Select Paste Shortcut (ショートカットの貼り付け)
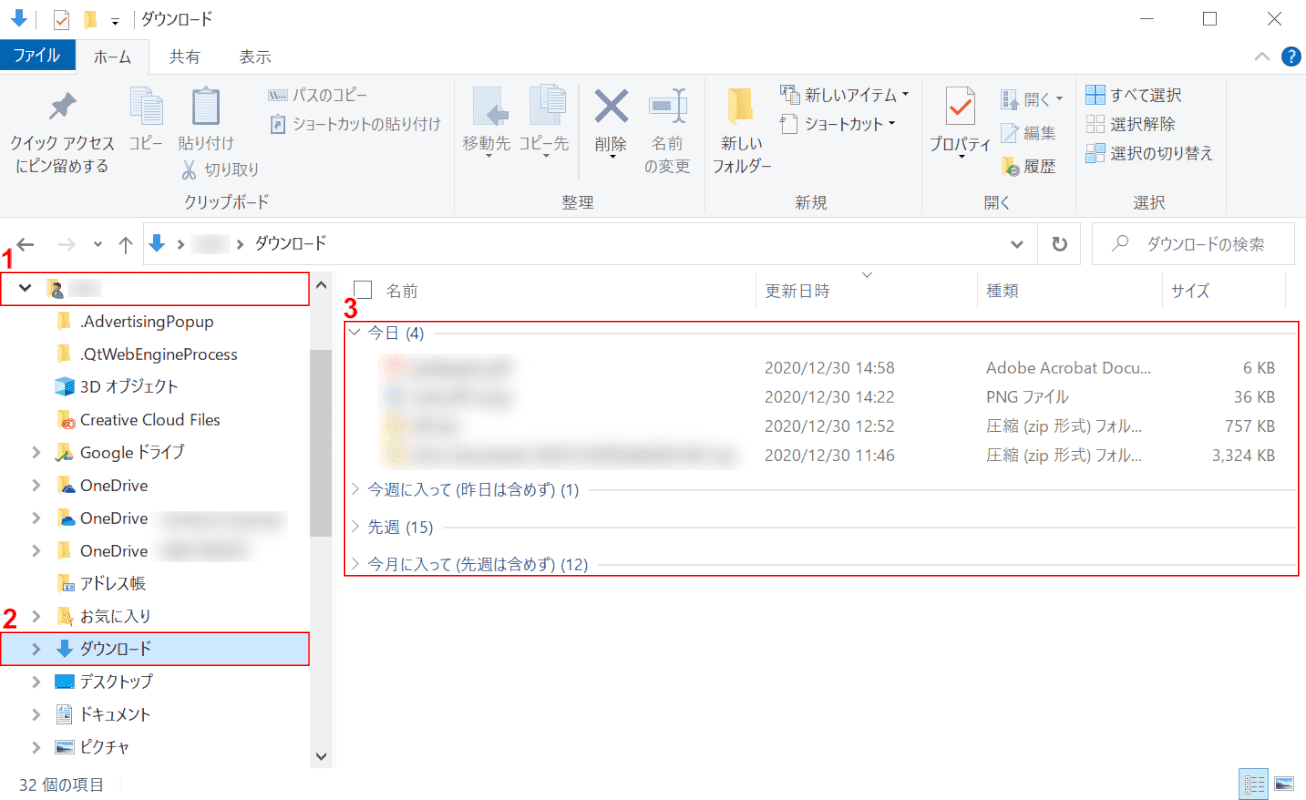Viewport: 1306px width, 800px height. (x=355, y=124)
